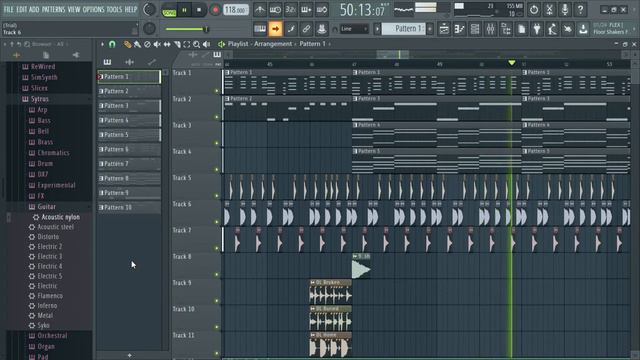Mute Track 6 using its green dot

pos(217,222)
